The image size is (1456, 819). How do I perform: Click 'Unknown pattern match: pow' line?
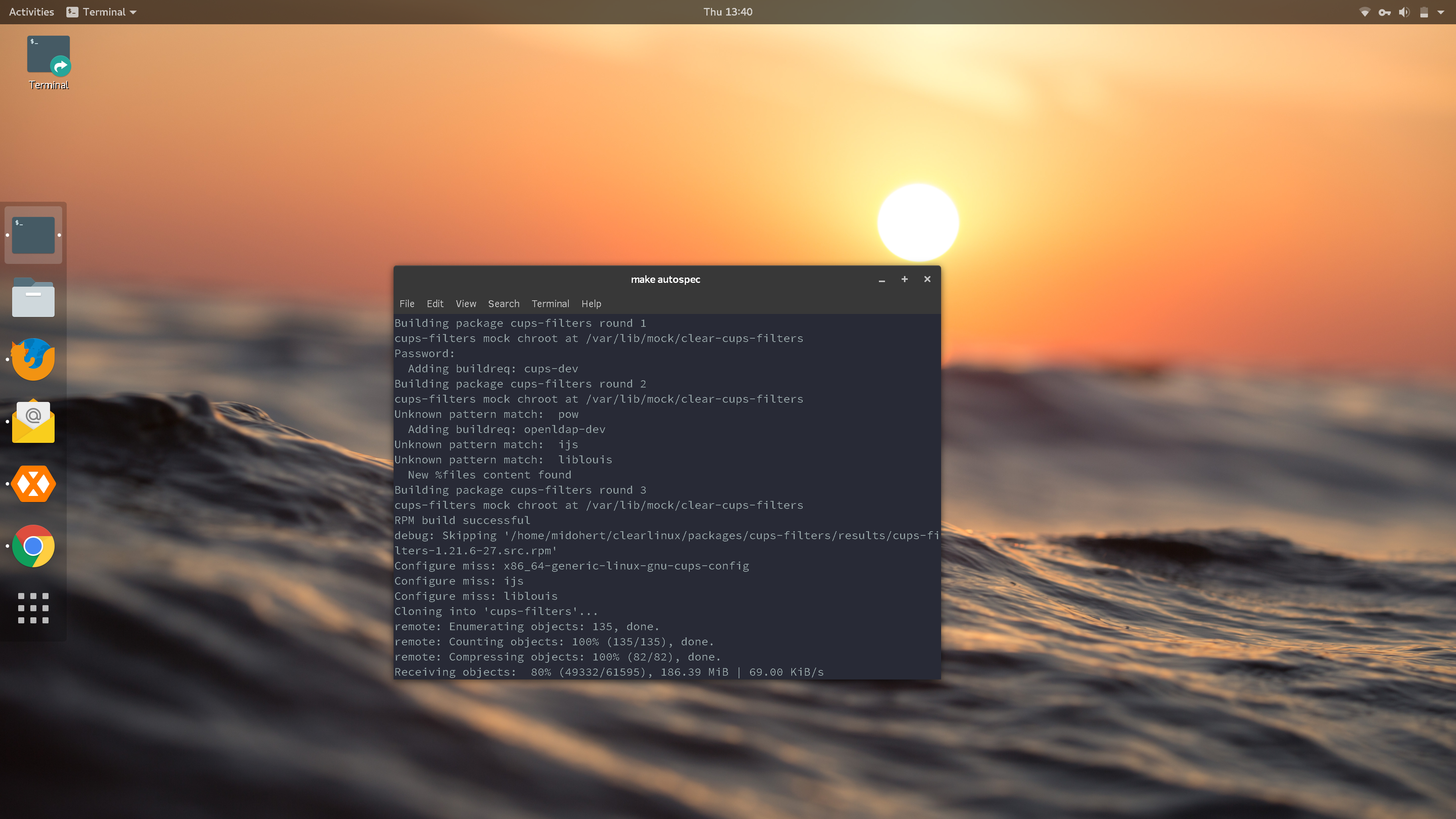pyautogui.click(x=486, y=414)
